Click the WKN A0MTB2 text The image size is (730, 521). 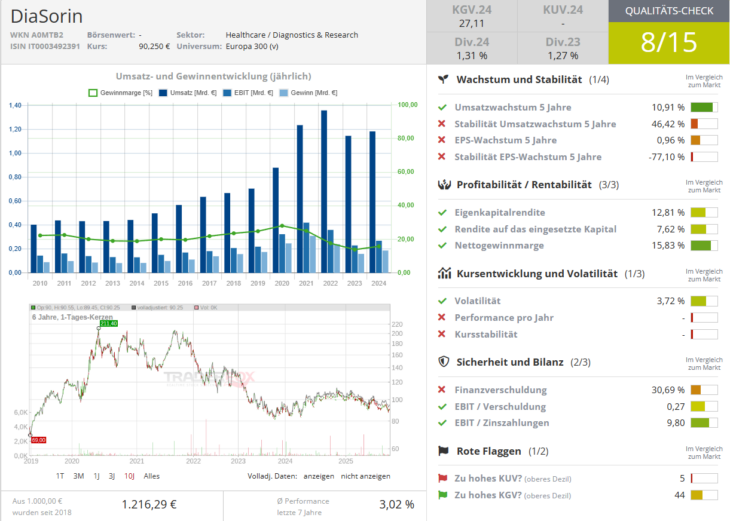click(x=36, y=35)
